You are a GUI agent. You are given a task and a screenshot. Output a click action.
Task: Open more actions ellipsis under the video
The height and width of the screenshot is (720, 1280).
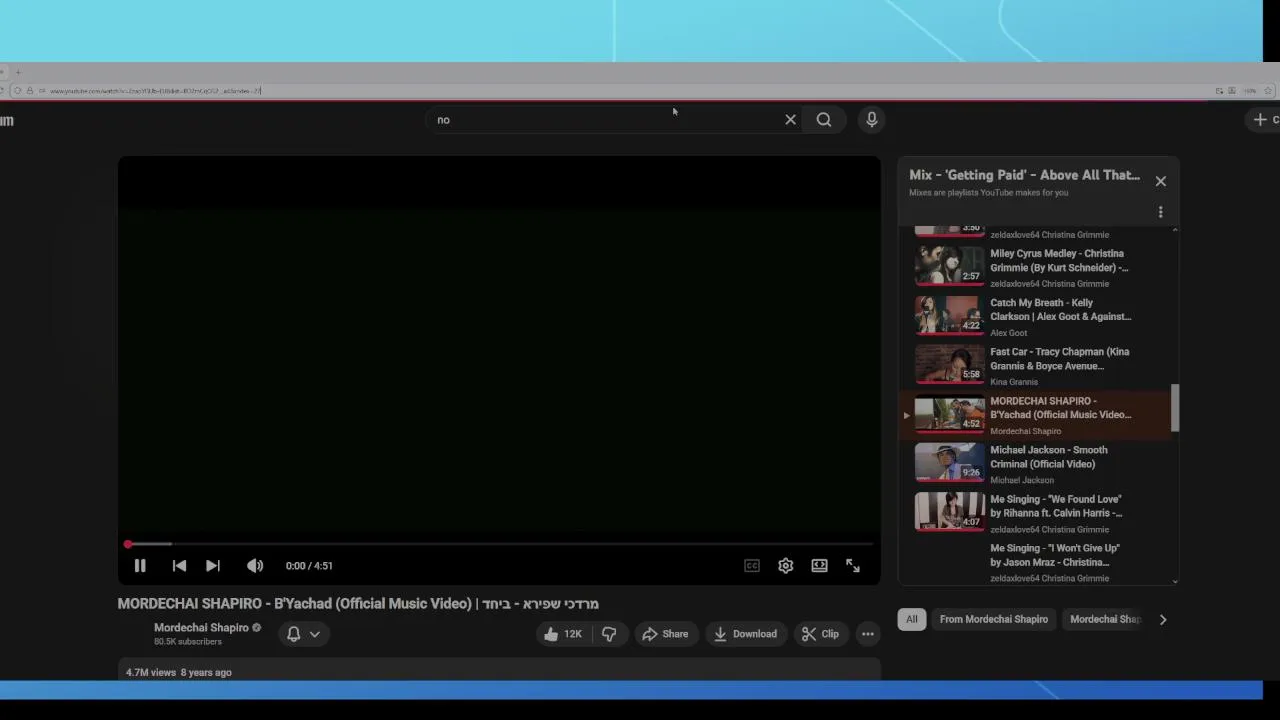pyautogui.click(x=868, y=634)
